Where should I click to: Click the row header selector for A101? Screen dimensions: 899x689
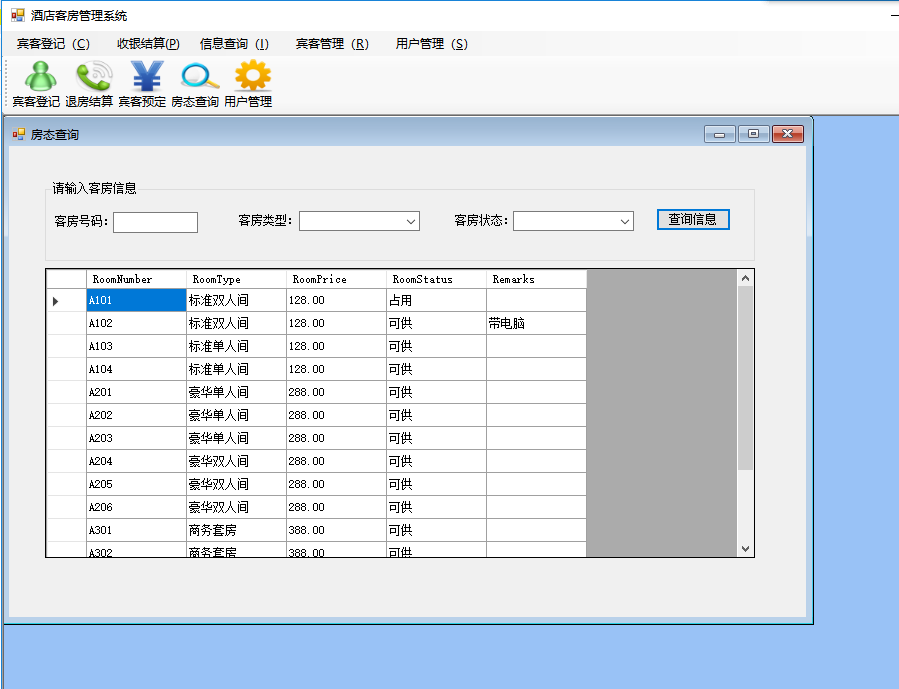coord(67,300)
